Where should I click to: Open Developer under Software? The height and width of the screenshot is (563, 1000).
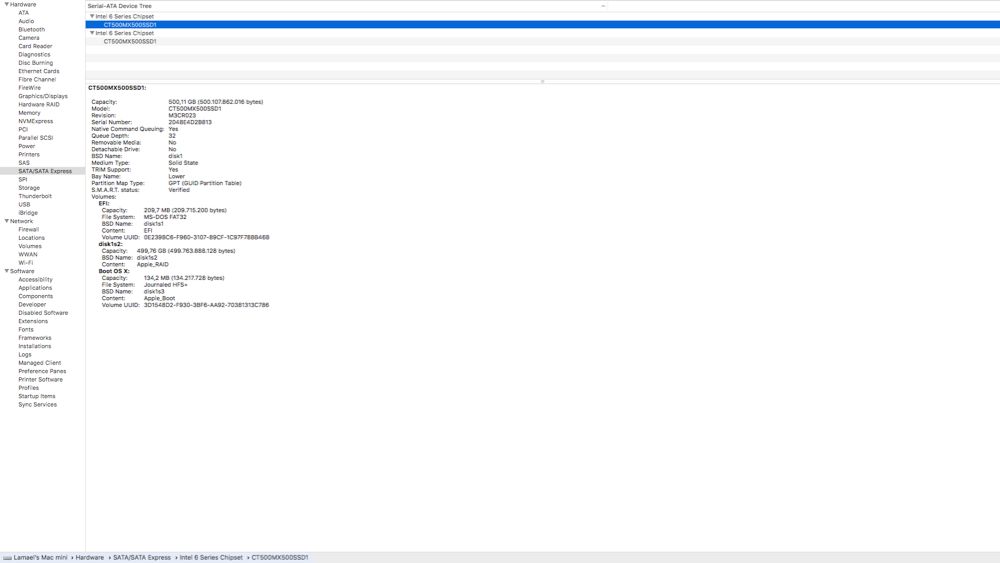coord(32,304)
